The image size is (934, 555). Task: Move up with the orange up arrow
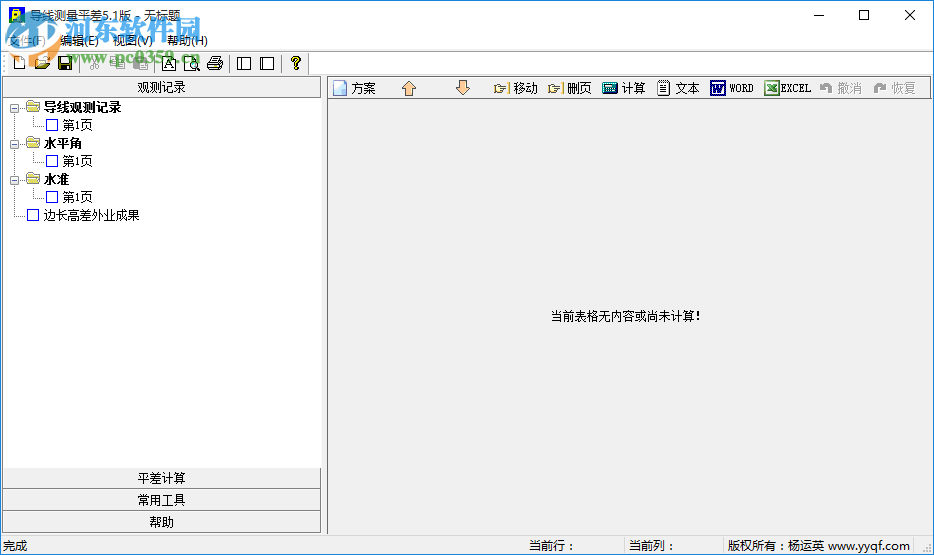[409, 88]
